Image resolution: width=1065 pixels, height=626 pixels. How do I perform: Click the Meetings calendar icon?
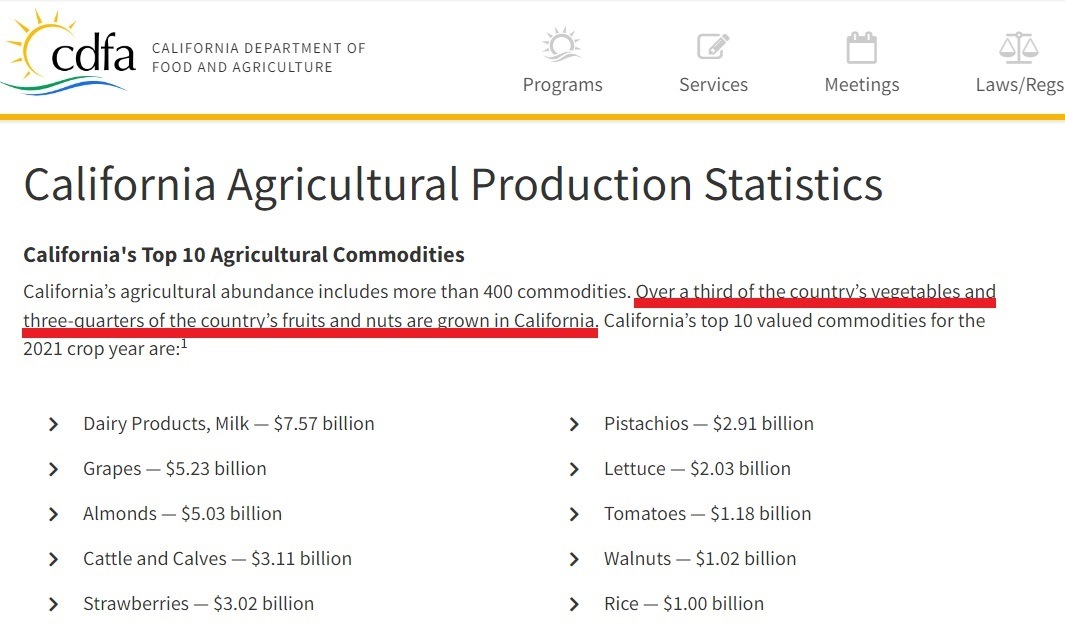pos(861,47)
